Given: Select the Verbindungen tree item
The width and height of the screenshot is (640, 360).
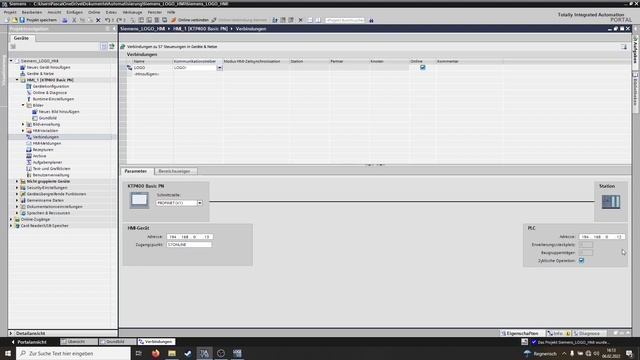Looking at the screenshot, I should pyautogui.click(x=46, y=137).
